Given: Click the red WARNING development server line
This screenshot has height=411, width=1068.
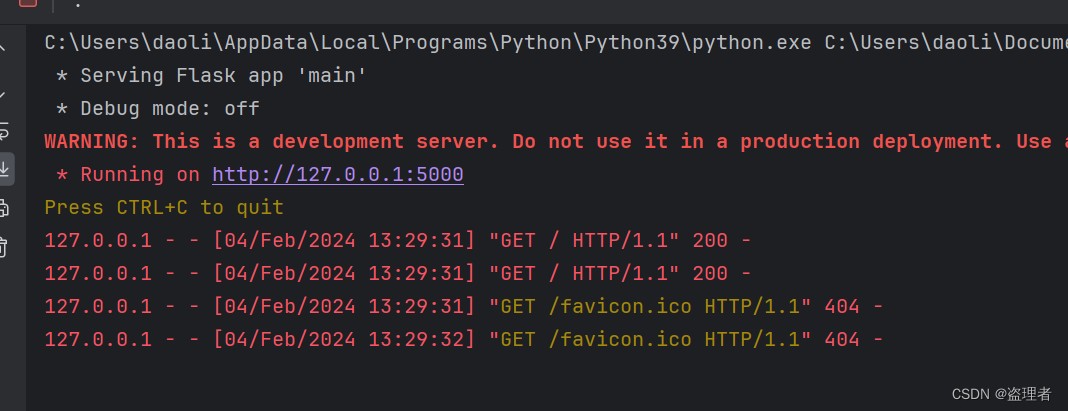Looking at the screenshot, I should point(556,142).
